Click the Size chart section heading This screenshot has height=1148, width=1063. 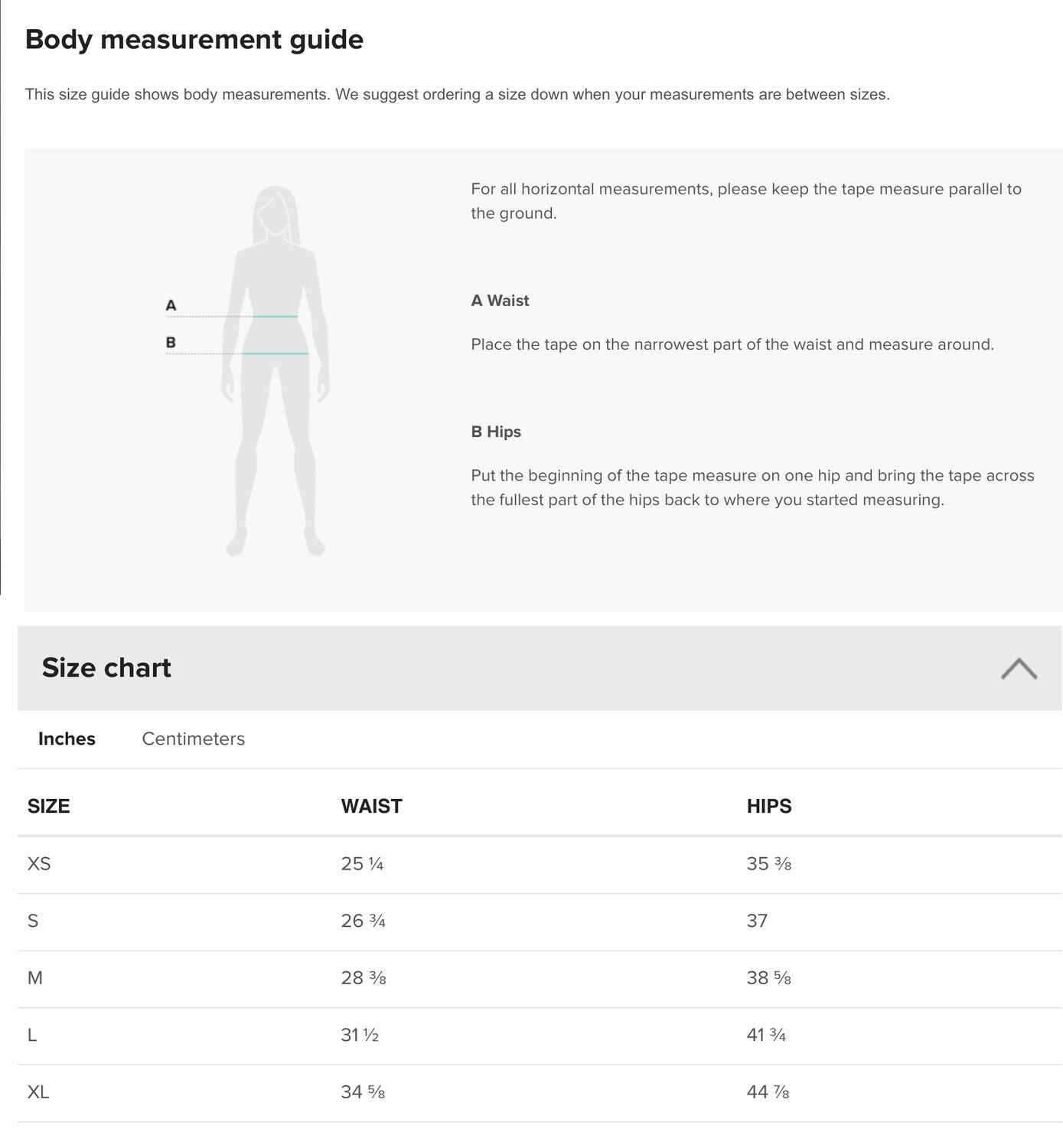click(106, 668)
